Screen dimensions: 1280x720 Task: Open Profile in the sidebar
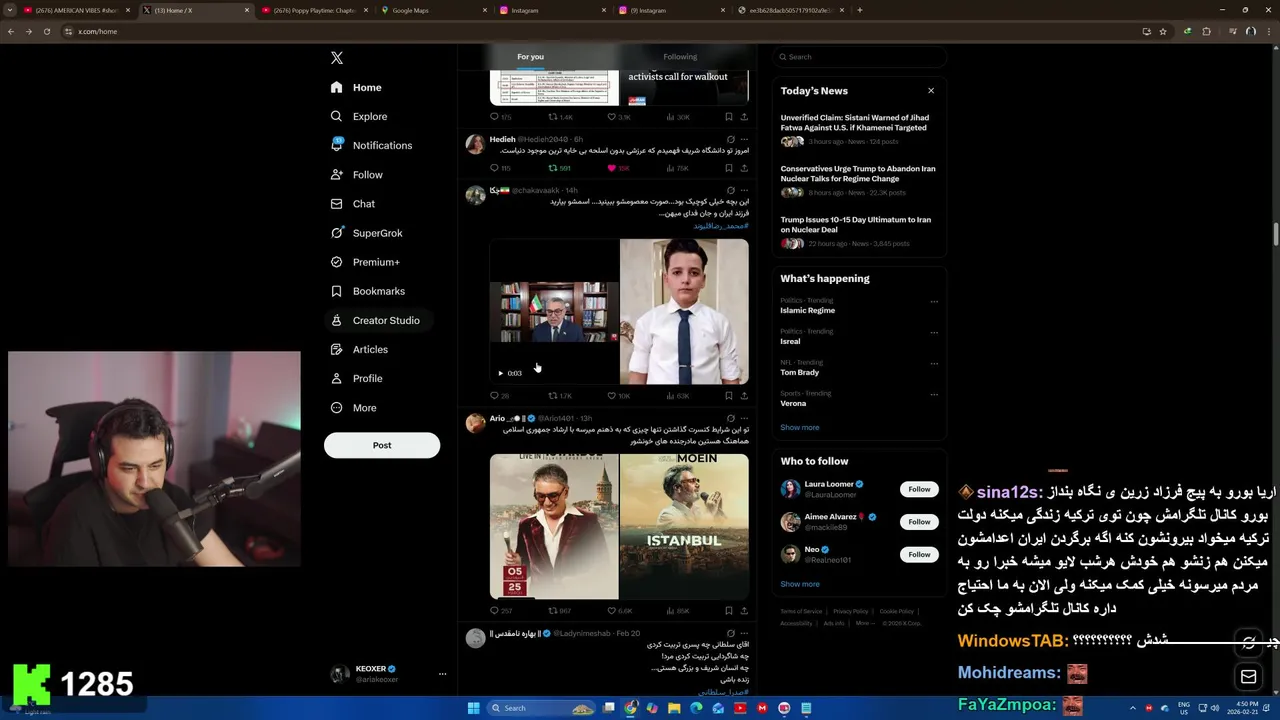pyautogui.click(x=356, y=378)
